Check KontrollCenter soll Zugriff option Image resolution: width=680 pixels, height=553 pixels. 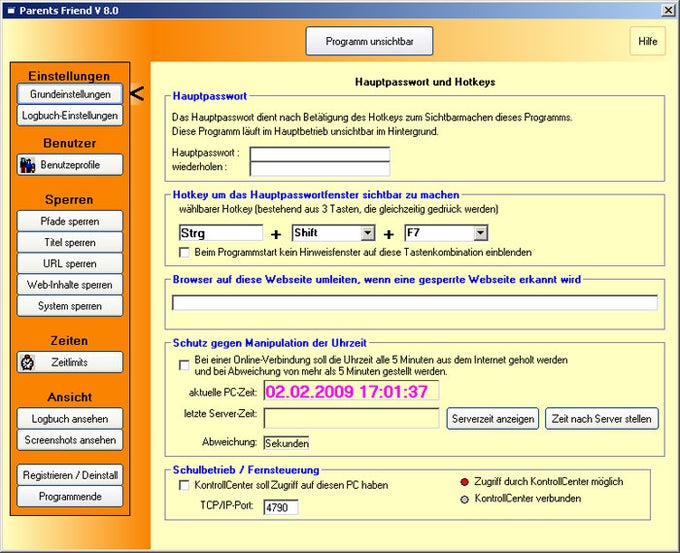click(184, 485)
